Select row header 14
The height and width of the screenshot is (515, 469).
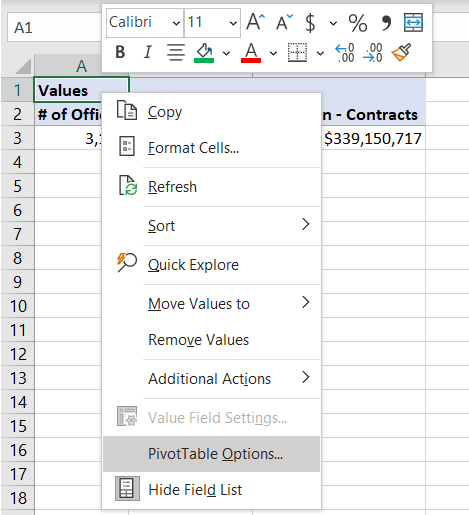[17, 402]
